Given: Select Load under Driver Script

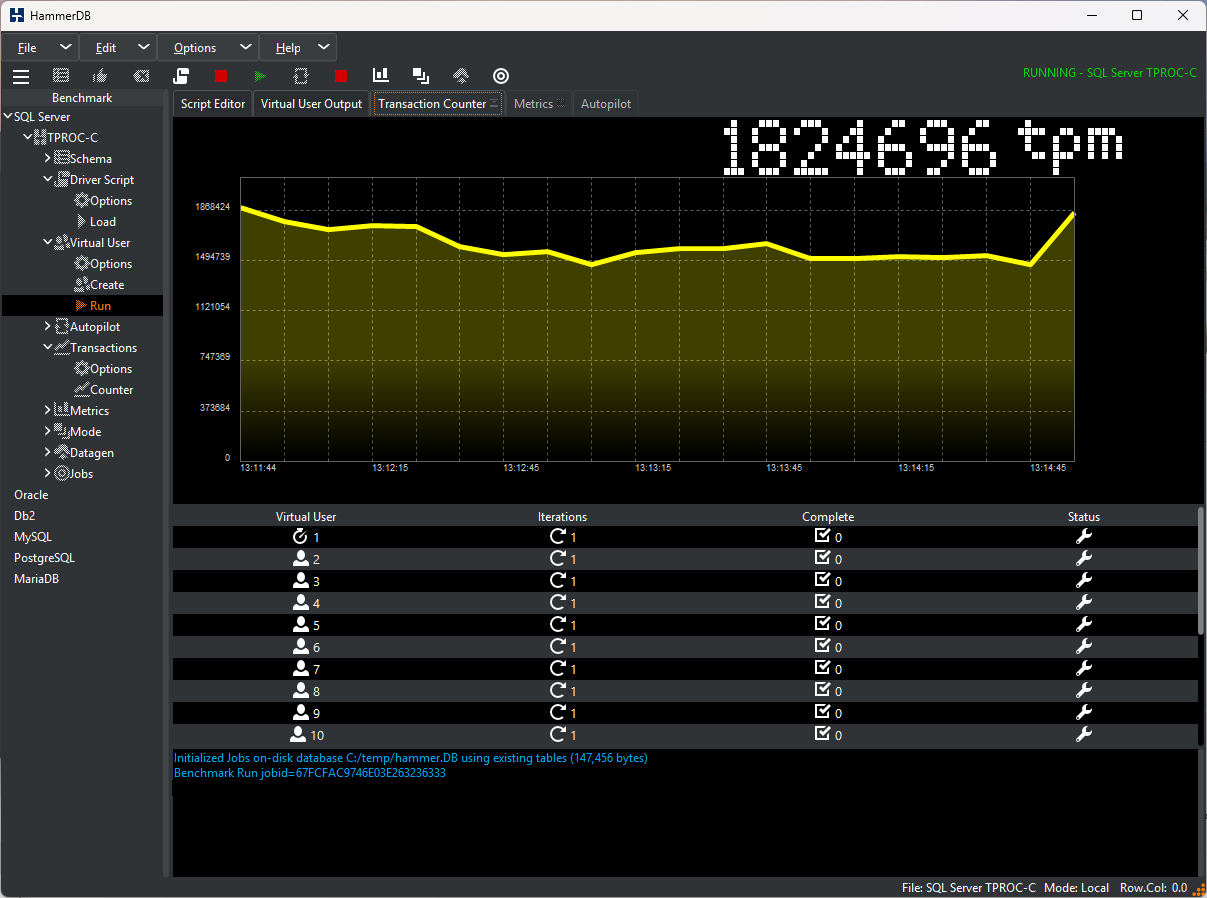Looking at the screenshot, I should click(103, 222).
